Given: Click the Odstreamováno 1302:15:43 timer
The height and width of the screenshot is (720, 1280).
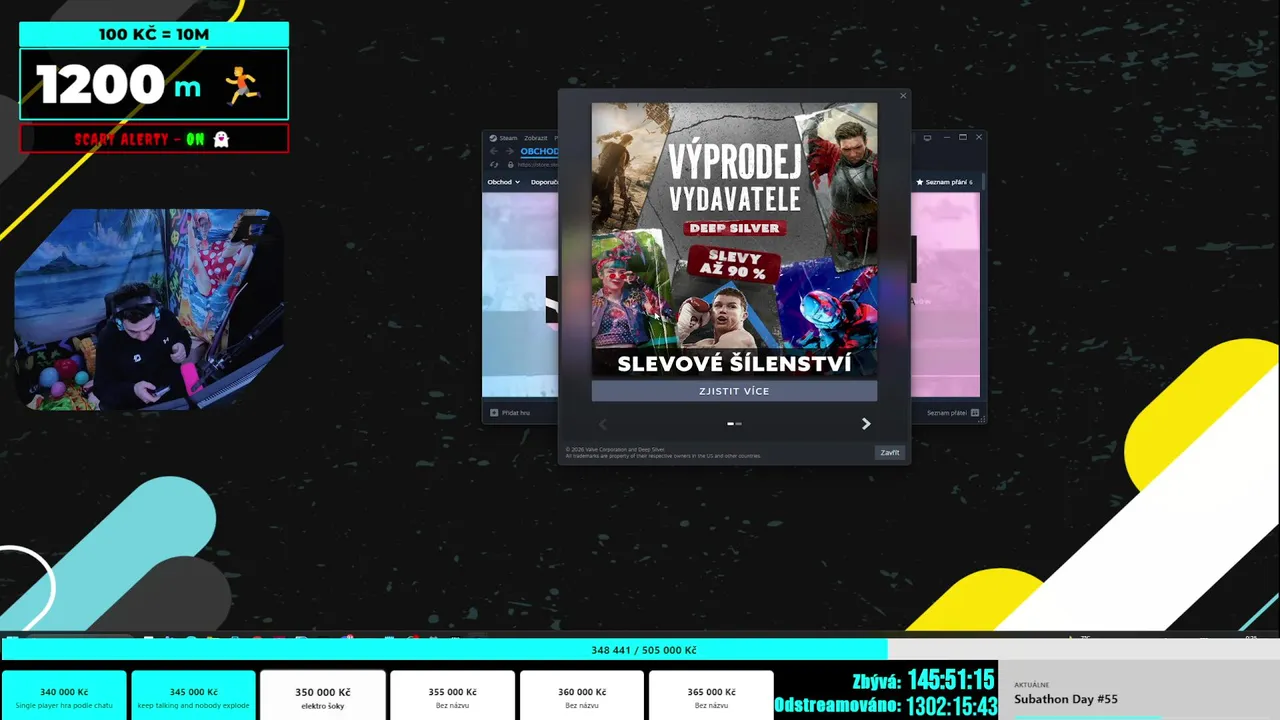Looking at the screenshot, I should coord(886,706).
